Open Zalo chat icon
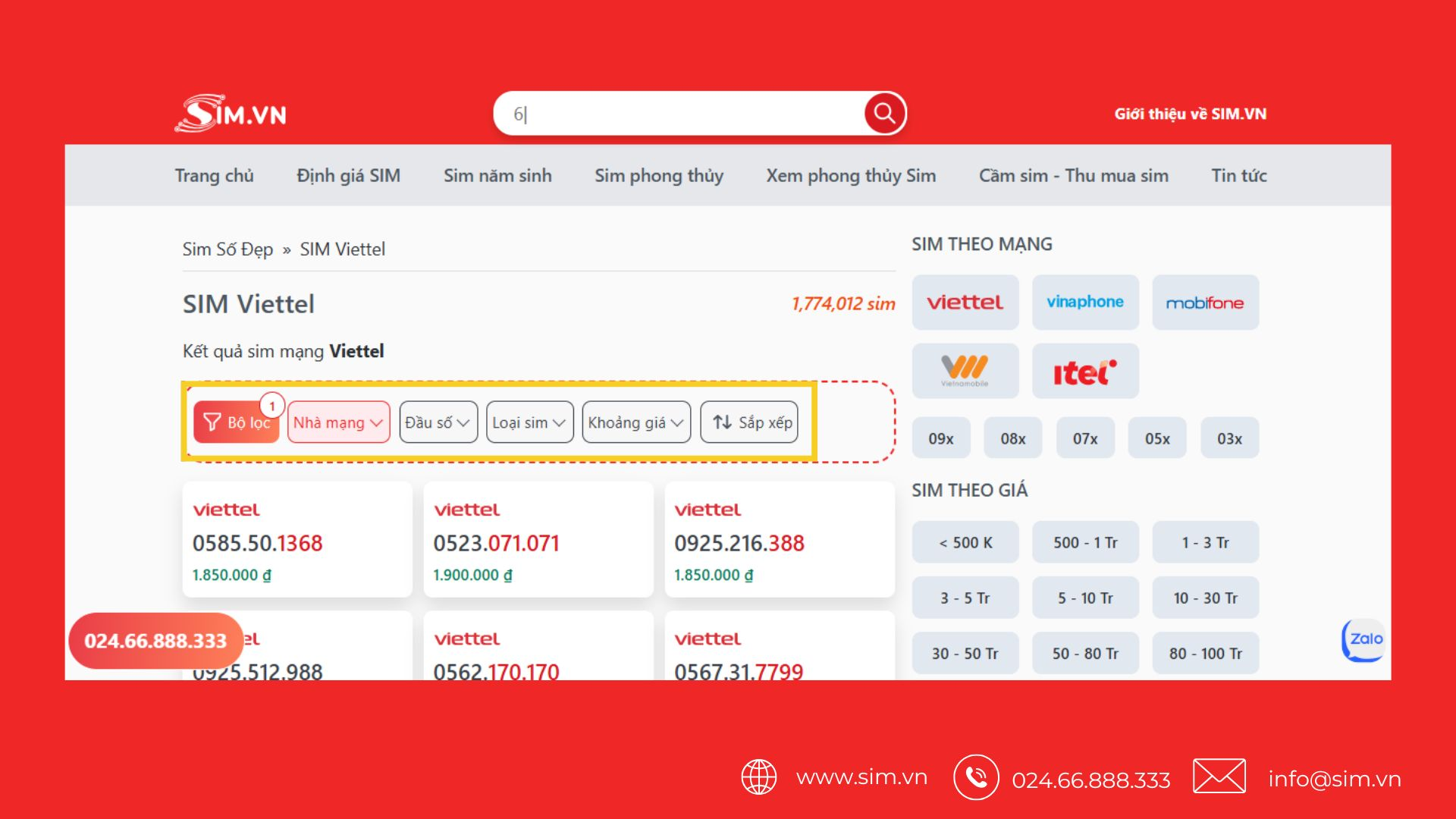 1365,639
